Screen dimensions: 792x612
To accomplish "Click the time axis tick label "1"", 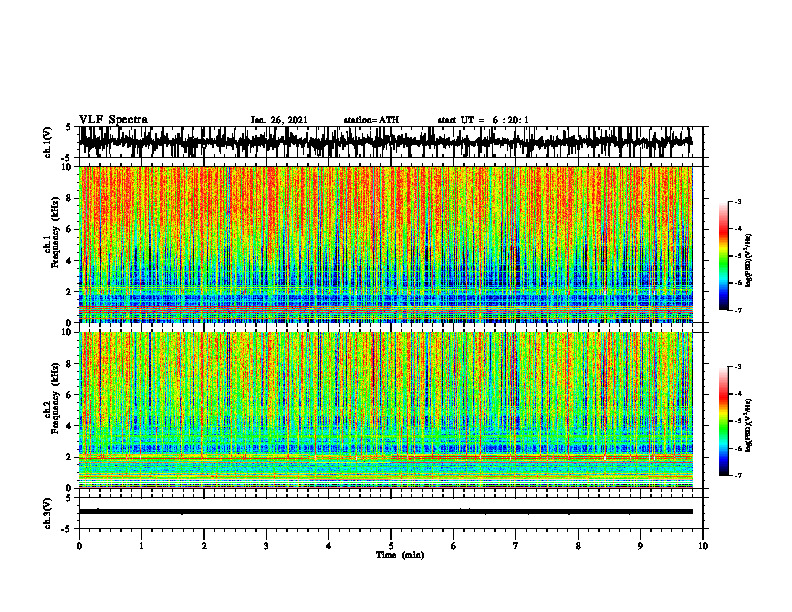I will pyautogui.click(x=141, y=546).
